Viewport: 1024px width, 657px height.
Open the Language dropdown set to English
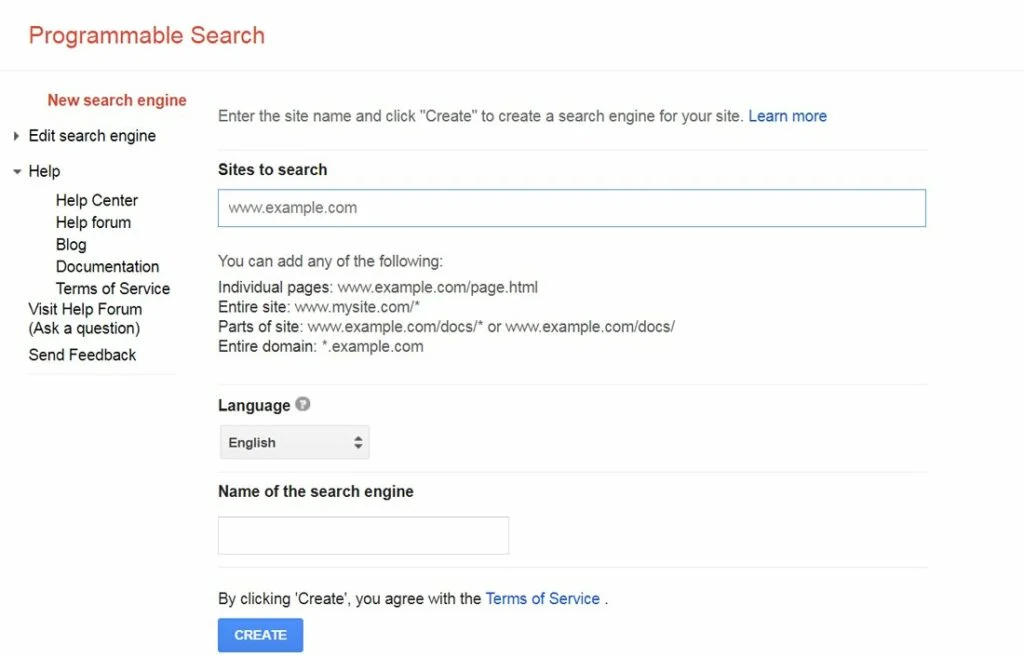[295, 442]
